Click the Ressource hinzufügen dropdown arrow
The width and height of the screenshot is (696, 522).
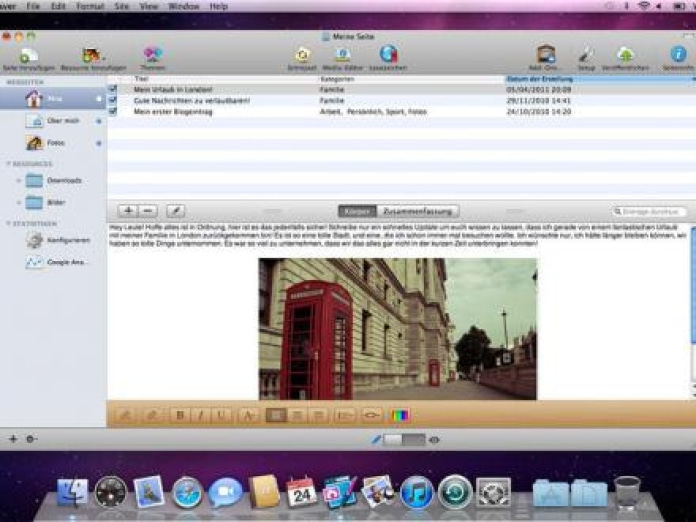pyautogui.click(x=103, y=58)
